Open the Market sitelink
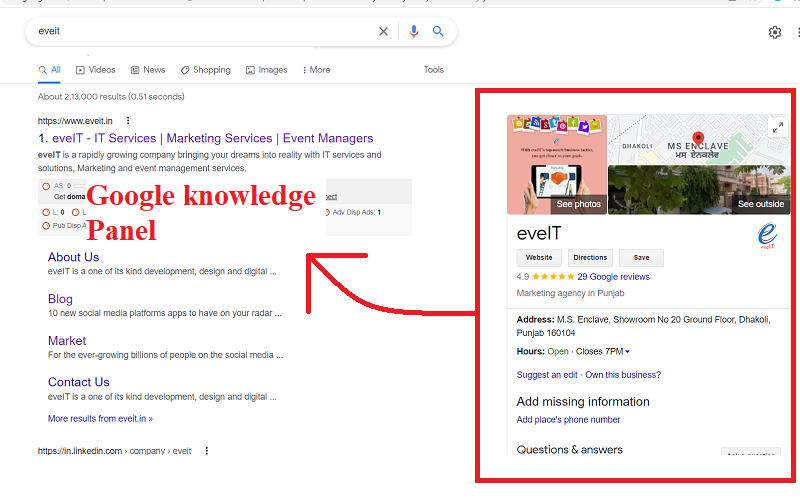This screenshot has height=500, width=800. 67,341
